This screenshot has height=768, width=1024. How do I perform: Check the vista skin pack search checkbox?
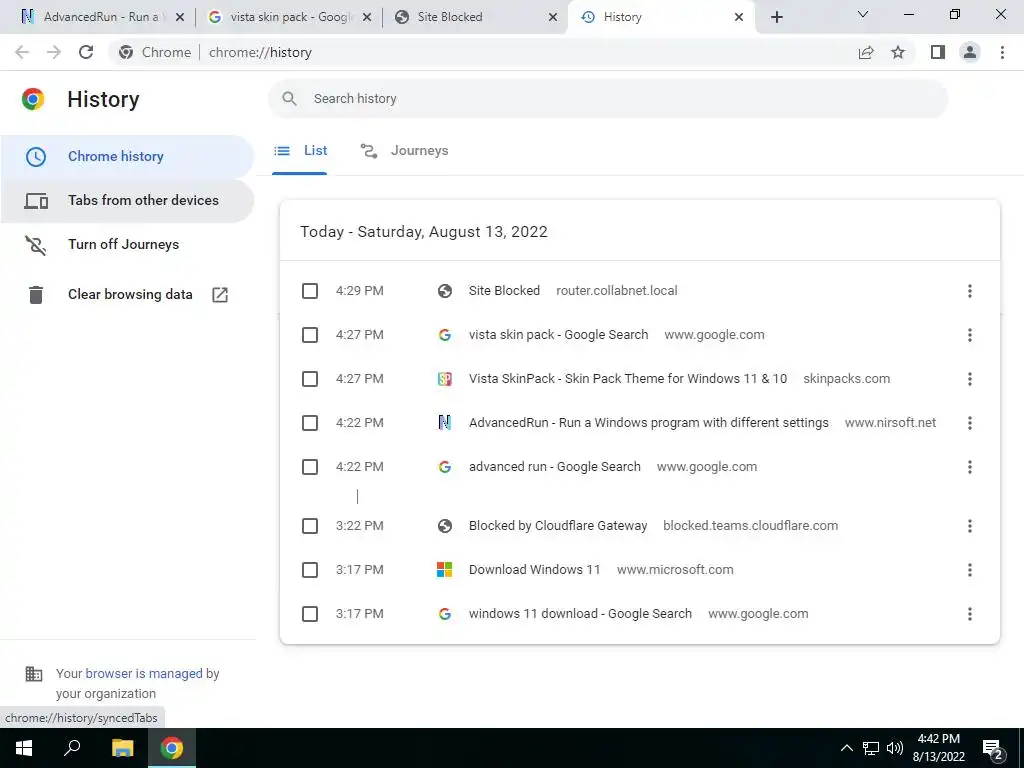(x=310, y=335)
